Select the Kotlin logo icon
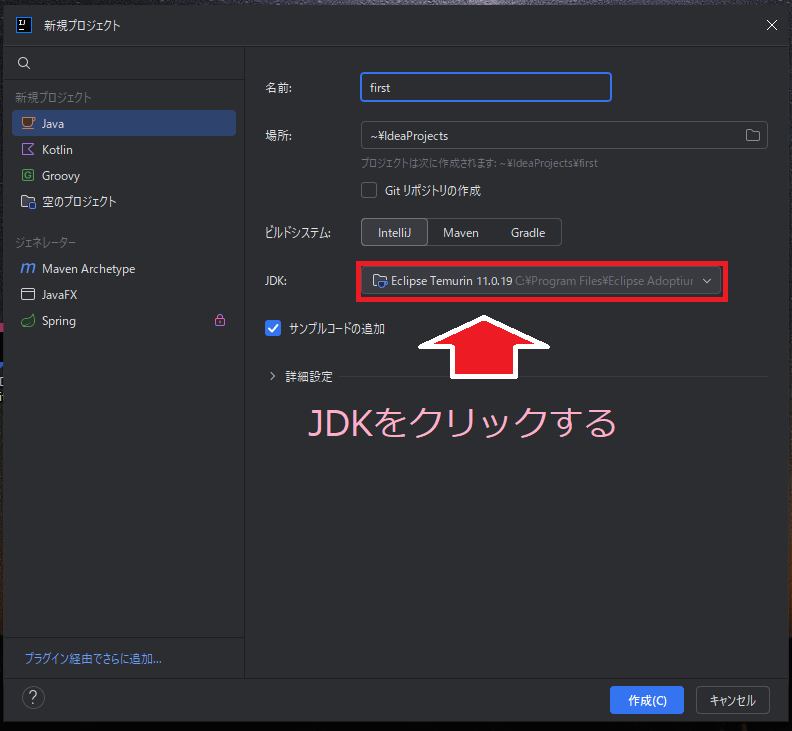The image size is (792, 731). (28, 150)
